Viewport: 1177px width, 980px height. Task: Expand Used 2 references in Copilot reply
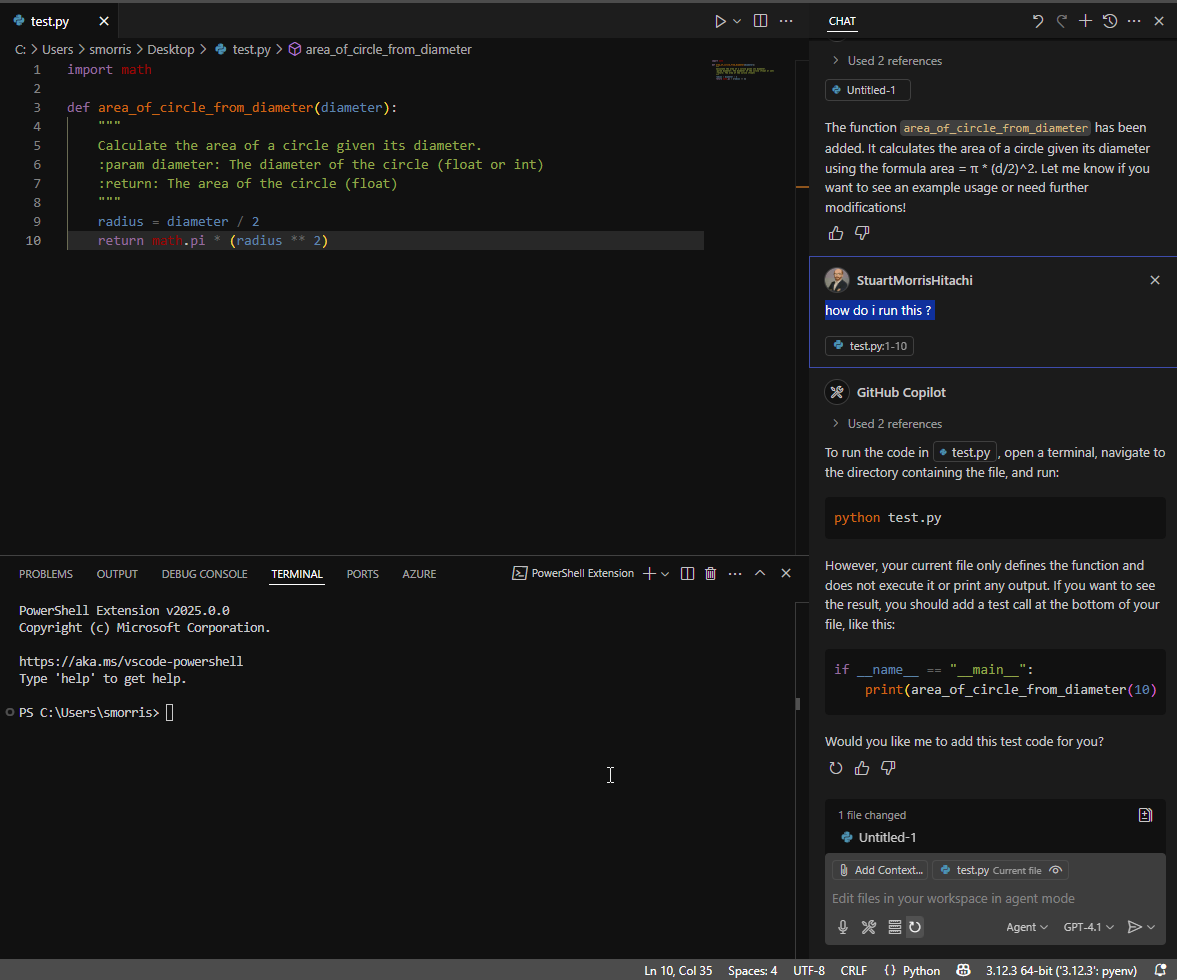[893, 423]
